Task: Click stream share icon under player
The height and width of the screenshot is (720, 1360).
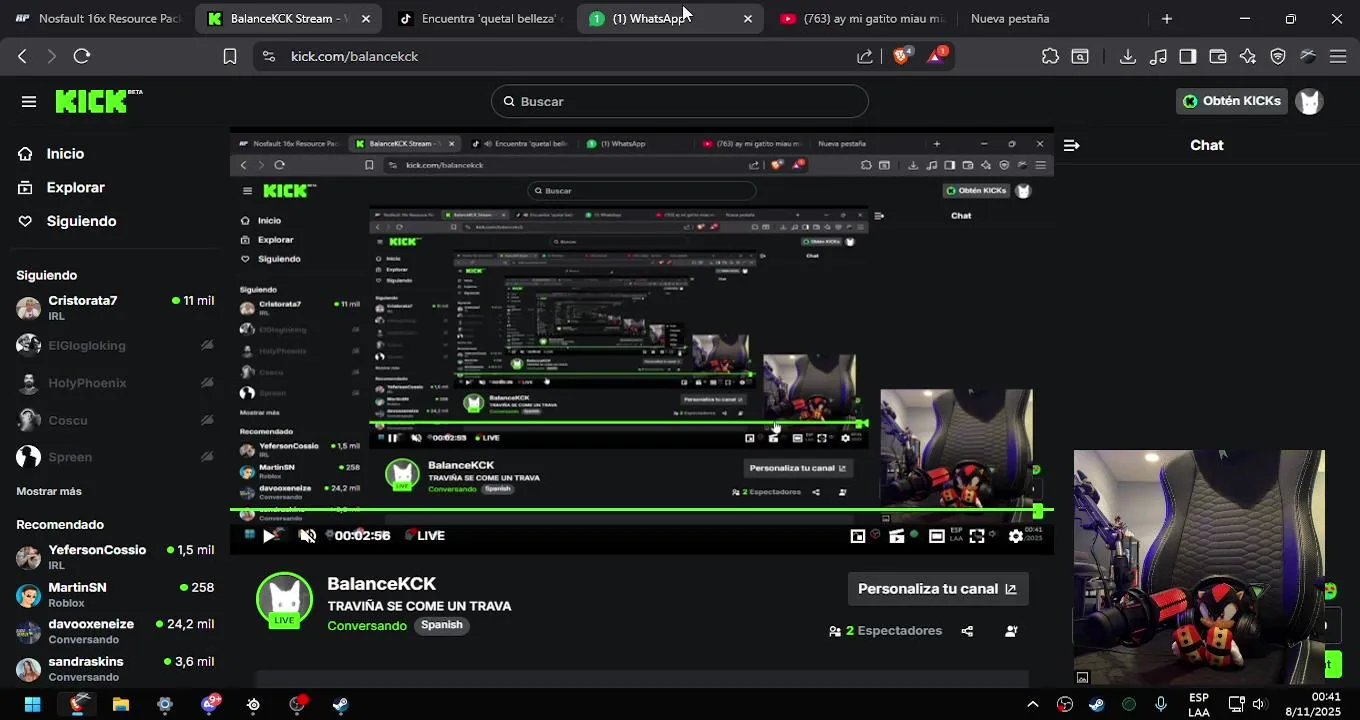Action: (967, 631)
